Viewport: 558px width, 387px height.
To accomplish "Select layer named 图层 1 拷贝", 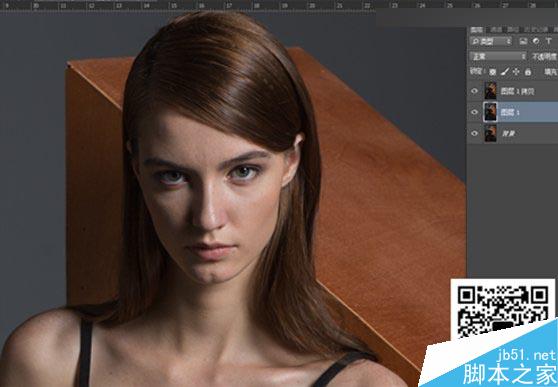I will pos(517,91).
